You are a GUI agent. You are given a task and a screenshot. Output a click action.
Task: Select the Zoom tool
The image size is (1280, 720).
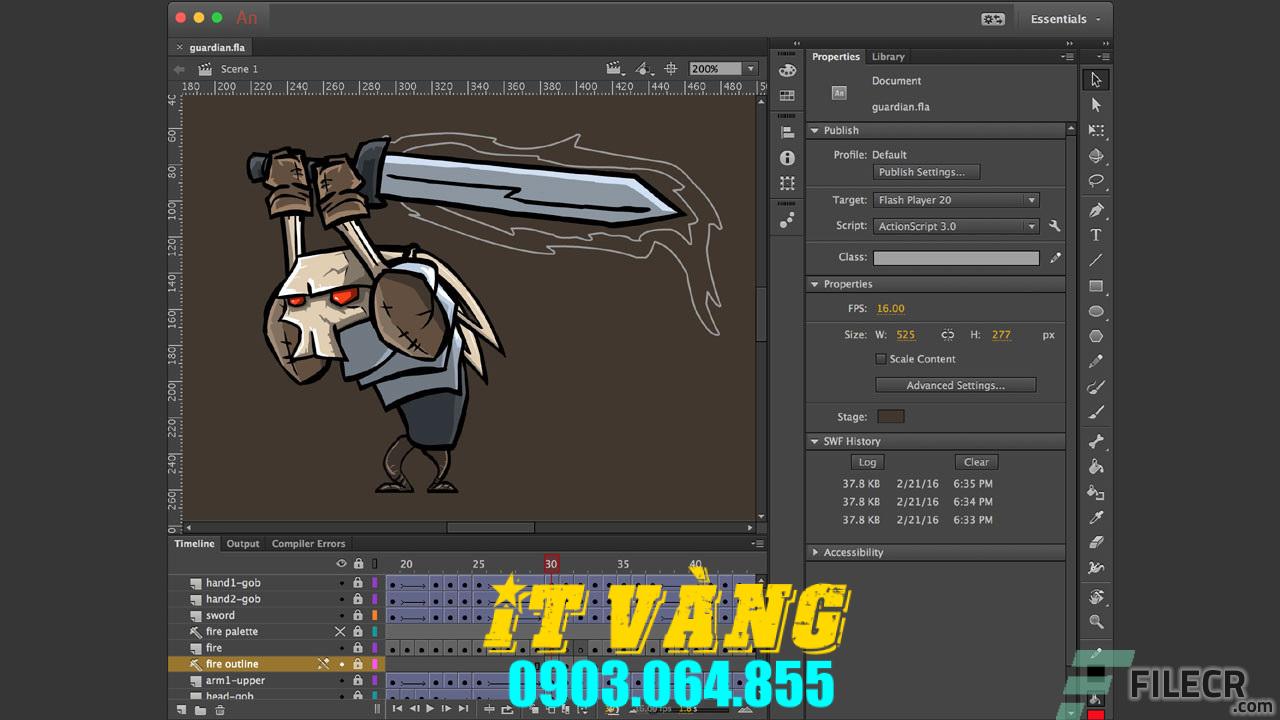coord(1095,621)
